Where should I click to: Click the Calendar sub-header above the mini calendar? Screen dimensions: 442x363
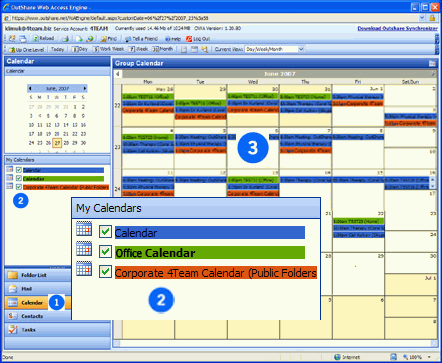57,71
